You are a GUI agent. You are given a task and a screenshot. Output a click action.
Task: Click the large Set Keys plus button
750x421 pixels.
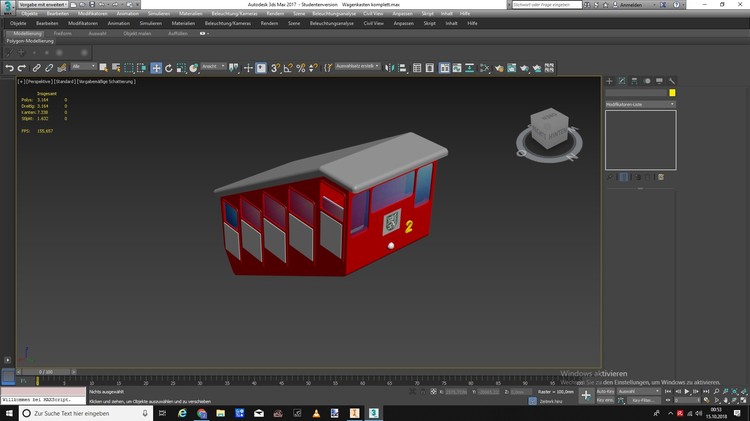586,395
